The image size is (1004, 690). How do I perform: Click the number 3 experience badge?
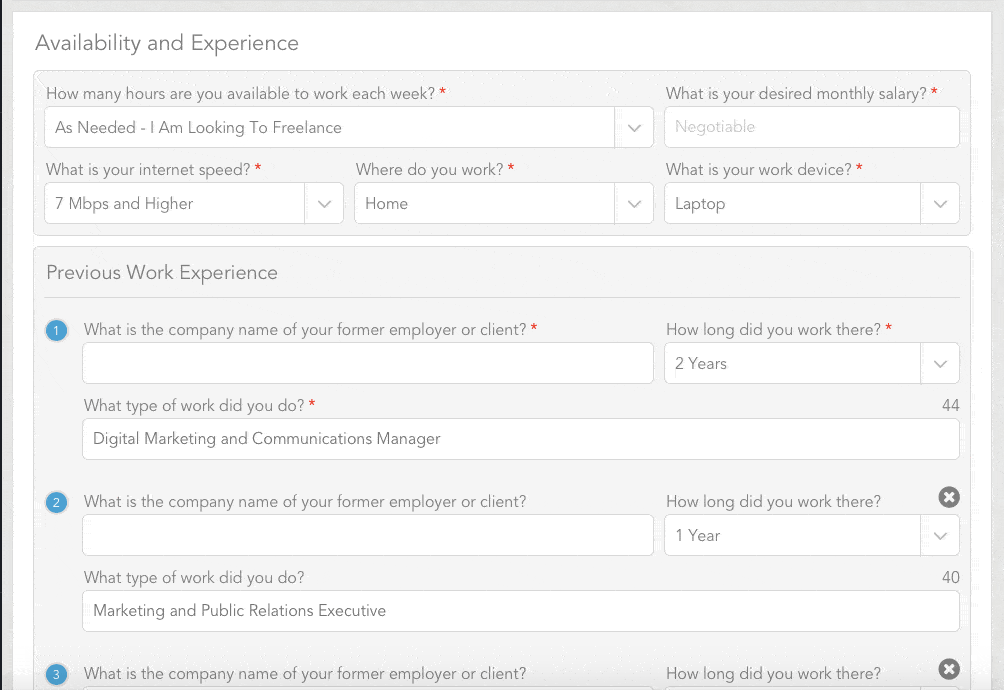(57, 675)
